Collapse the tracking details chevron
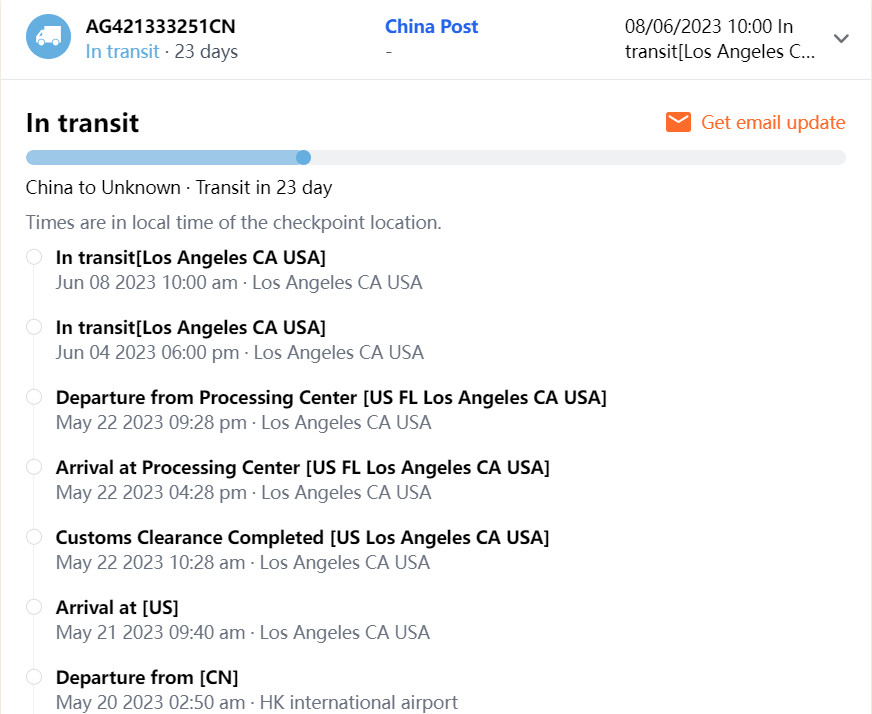This screenshot has width=872, height=714. click(x=841, y=38)
